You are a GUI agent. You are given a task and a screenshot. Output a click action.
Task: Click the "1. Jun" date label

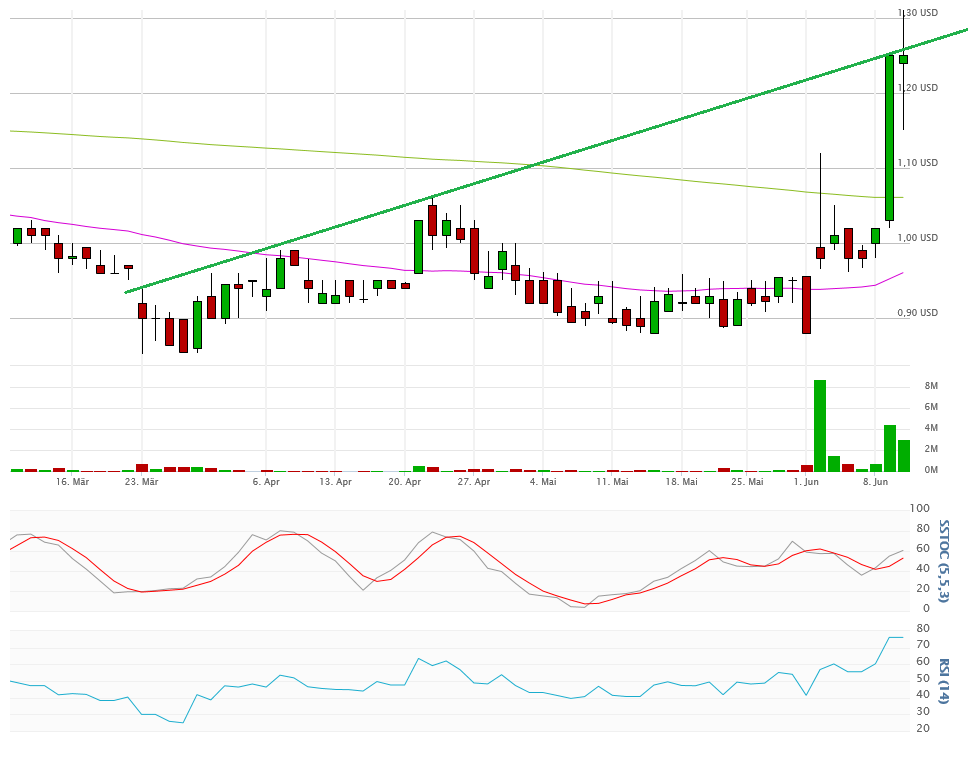pos(806,482)
